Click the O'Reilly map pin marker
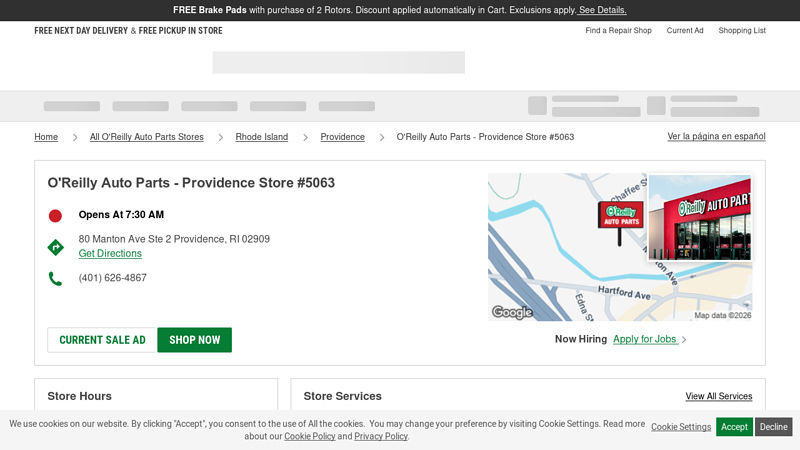 (620, 222)
